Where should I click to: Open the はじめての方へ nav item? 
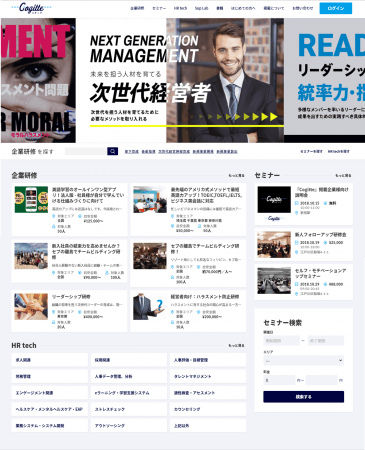coord(243,8)
